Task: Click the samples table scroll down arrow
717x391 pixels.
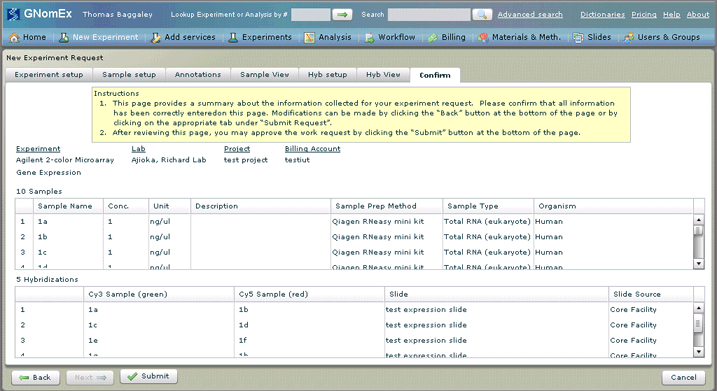Action: tap(698, 263)
